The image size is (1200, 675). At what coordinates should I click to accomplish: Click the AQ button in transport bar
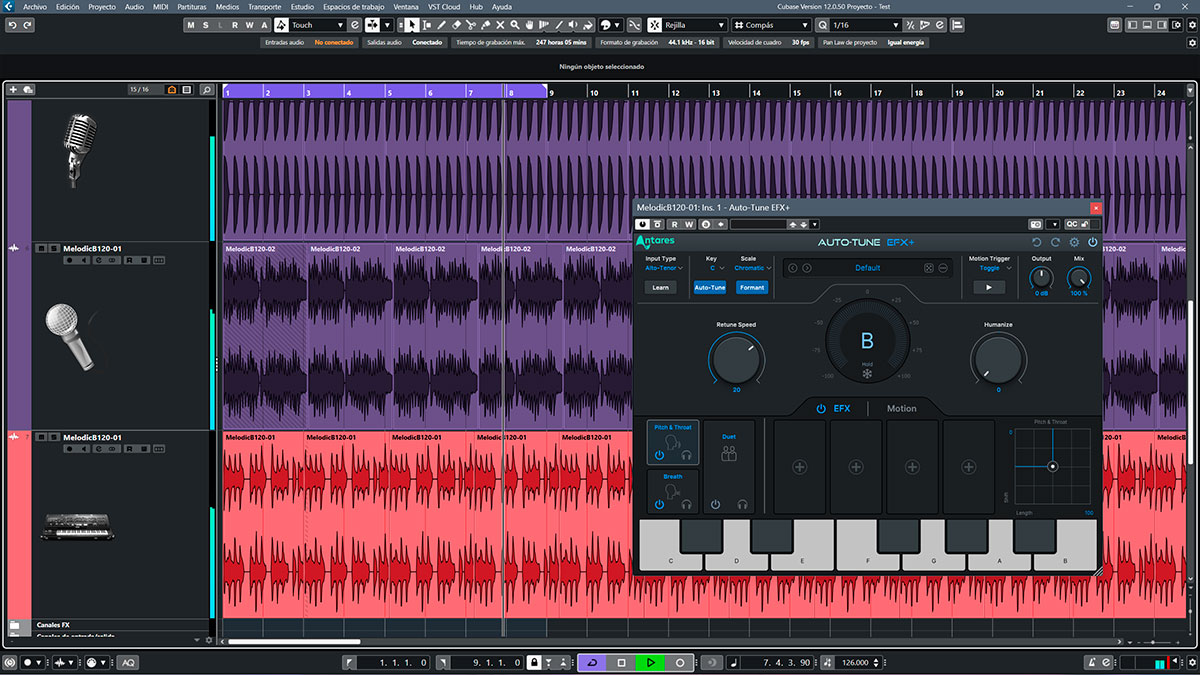coord(128,662)
